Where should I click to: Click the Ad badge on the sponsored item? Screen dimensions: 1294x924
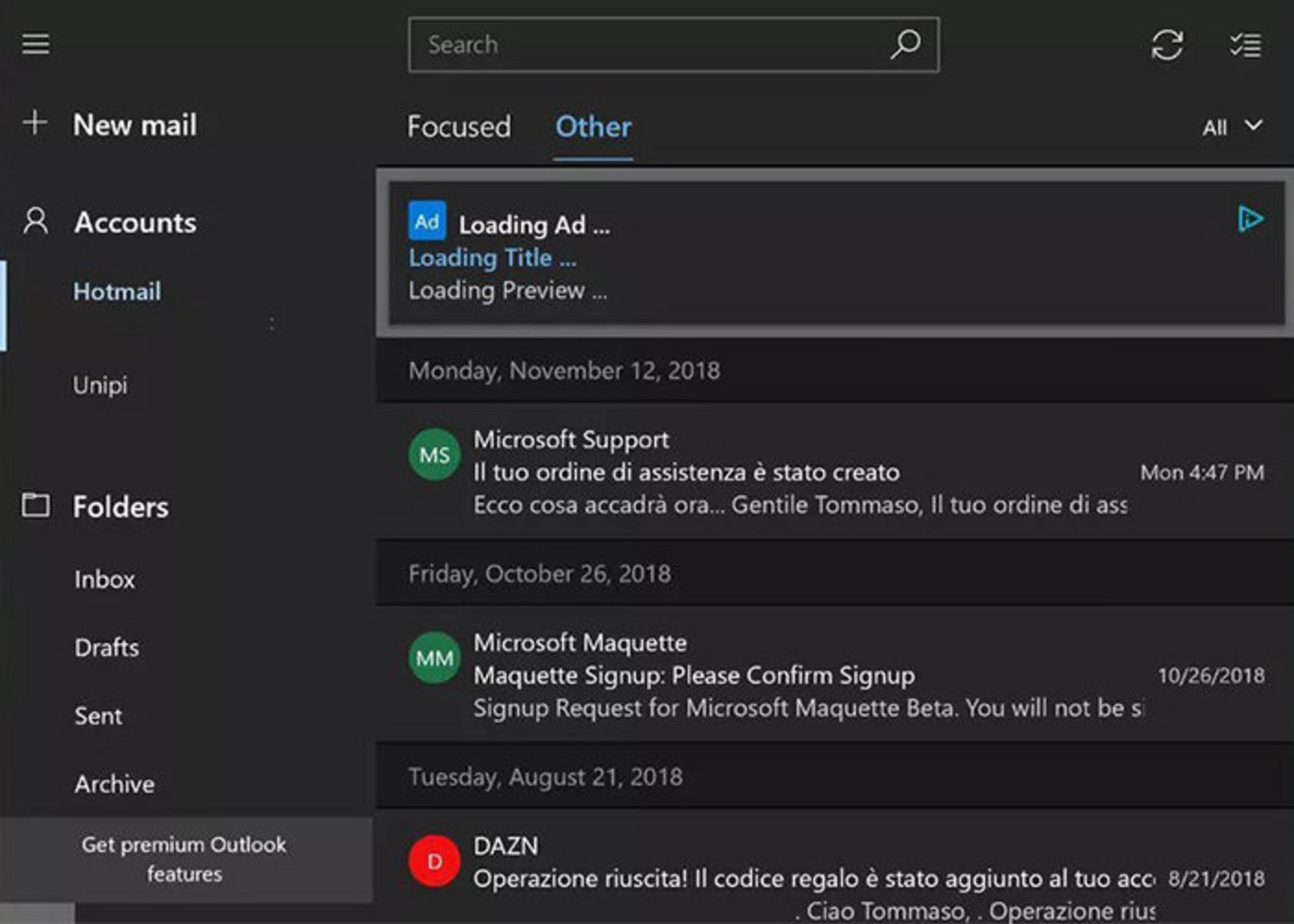[427, 221]
